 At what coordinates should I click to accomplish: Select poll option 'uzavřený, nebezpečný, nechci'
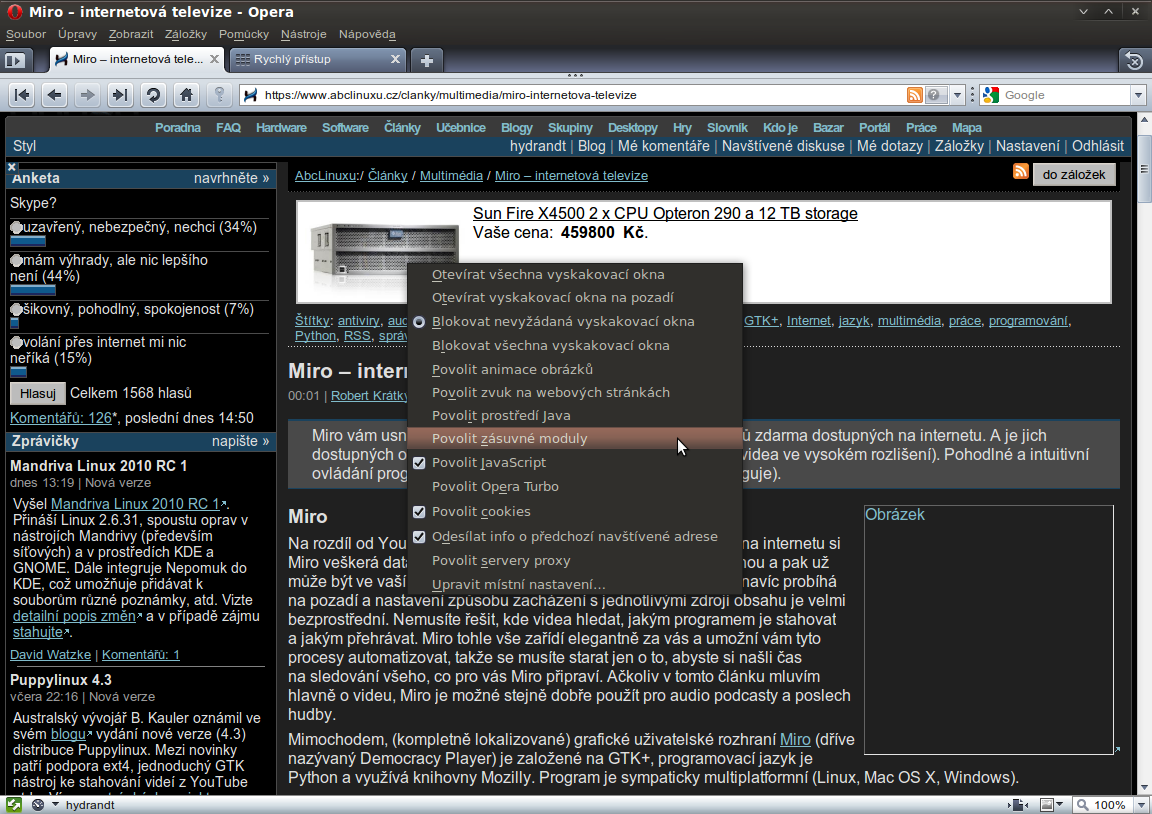coord(16,228)
